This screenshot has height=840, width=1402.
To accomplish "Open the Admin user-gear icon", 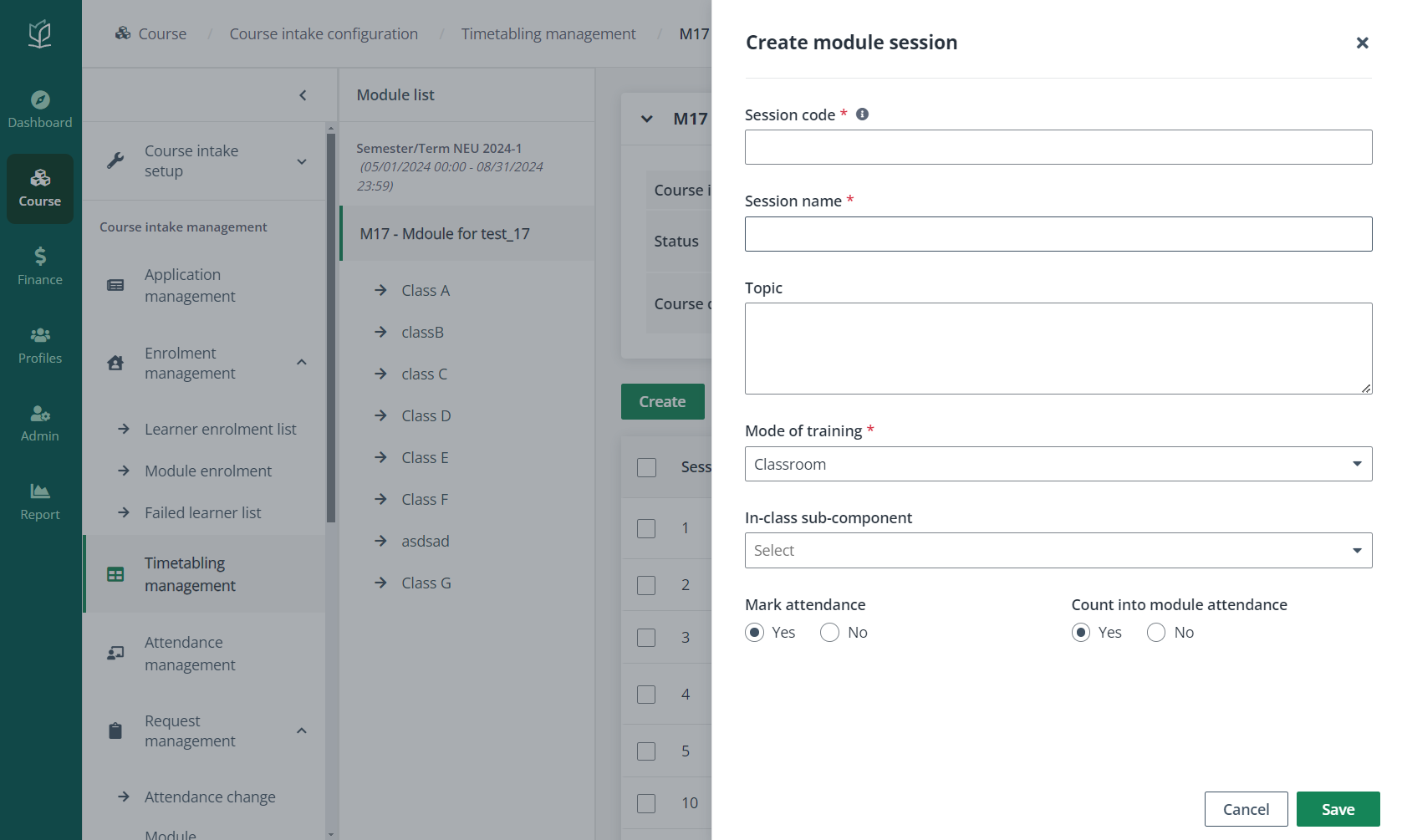I will 40,413.
